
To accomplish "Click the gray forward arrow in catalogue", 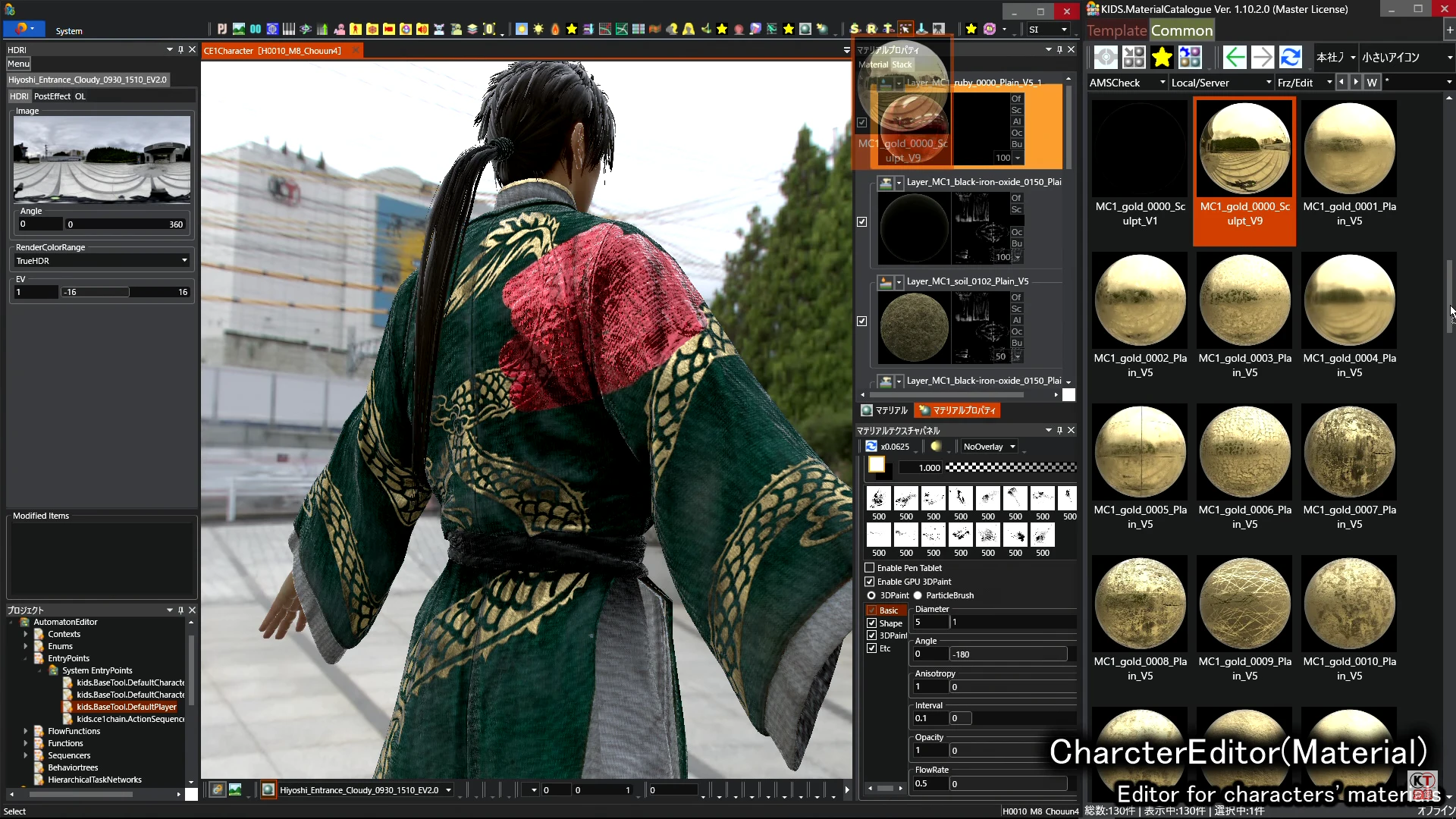I will (1262, 58).
